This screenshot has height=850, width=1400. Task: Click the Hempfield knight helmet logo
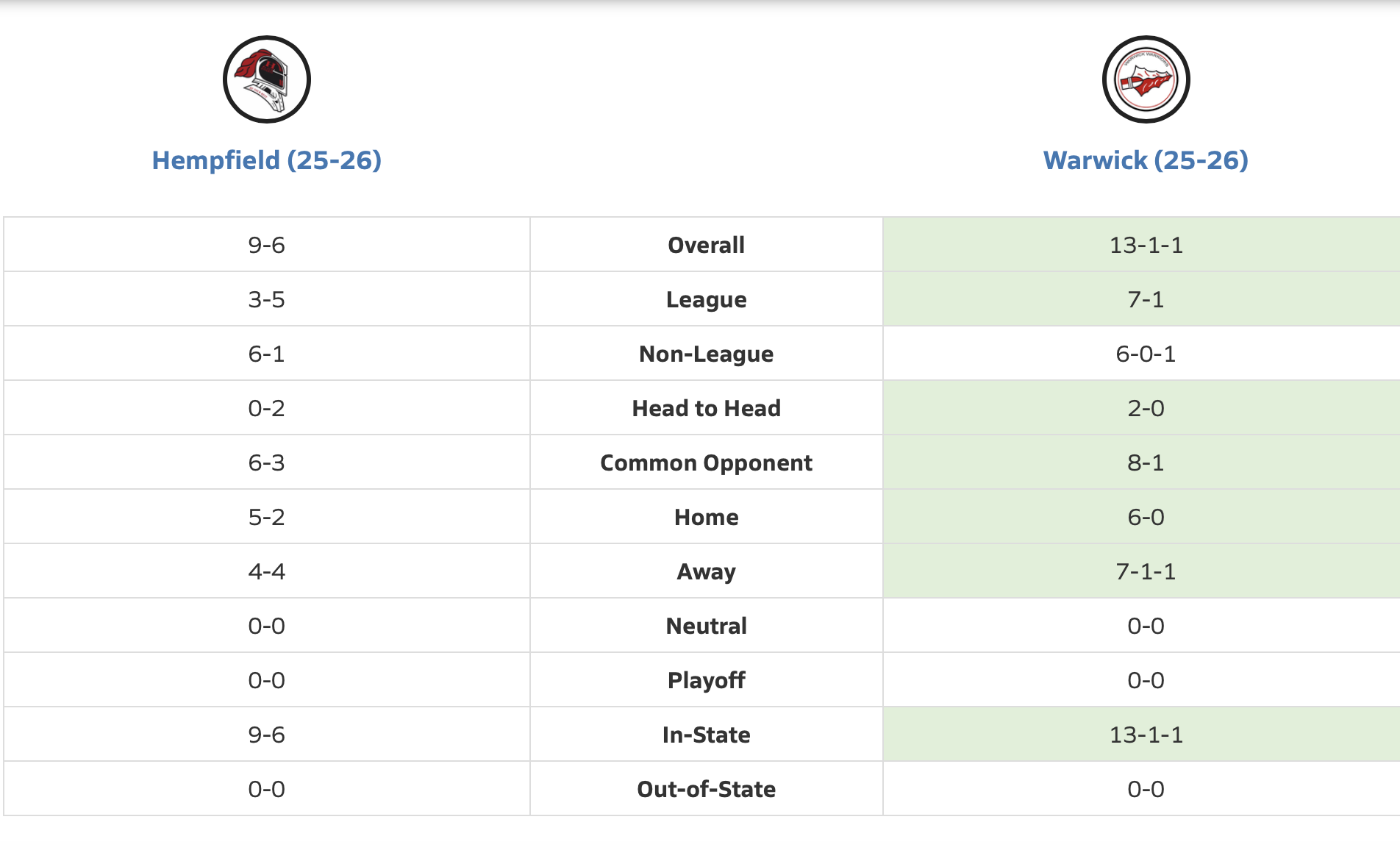point(266,79)
